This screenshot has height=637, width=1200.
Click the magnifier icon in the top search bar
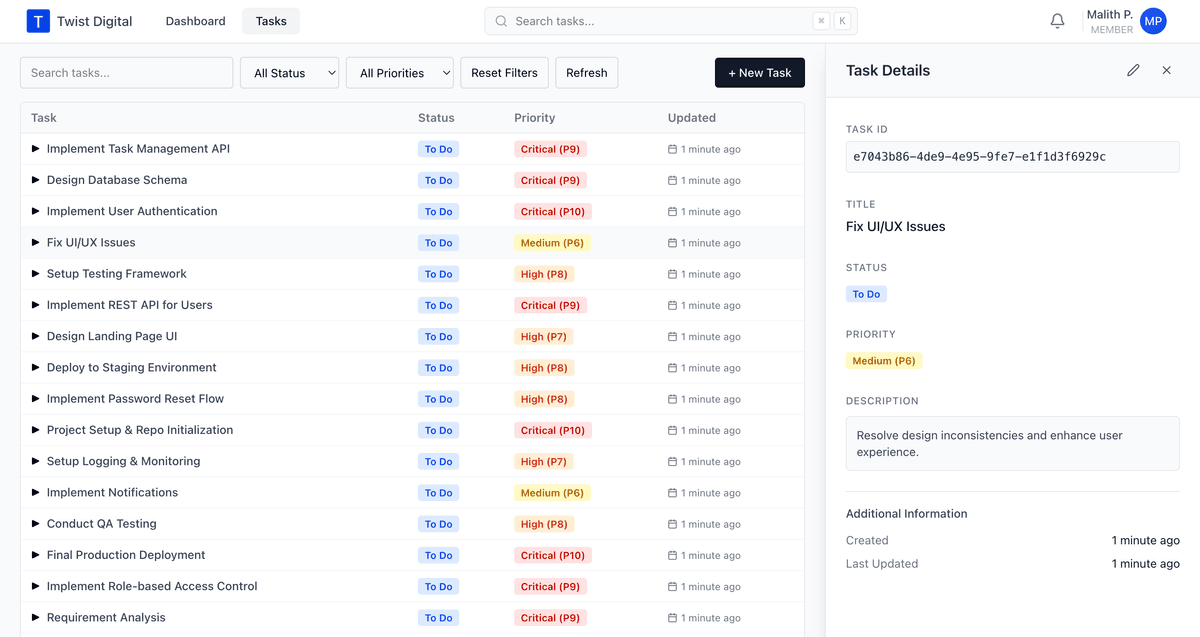point(499,20)
